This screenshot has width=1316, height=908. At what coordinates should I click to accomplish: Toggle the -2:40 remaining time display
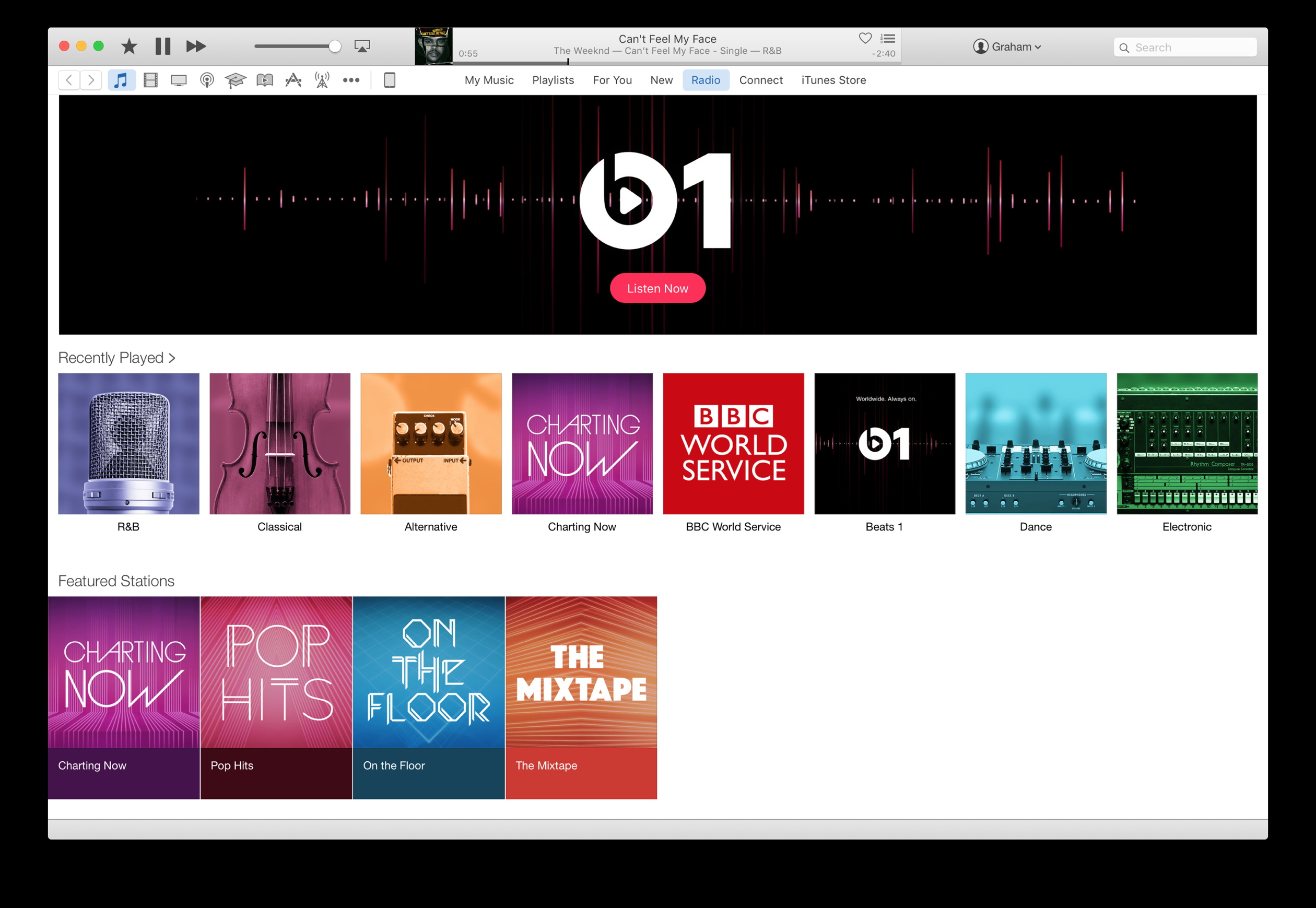point(884,53)
